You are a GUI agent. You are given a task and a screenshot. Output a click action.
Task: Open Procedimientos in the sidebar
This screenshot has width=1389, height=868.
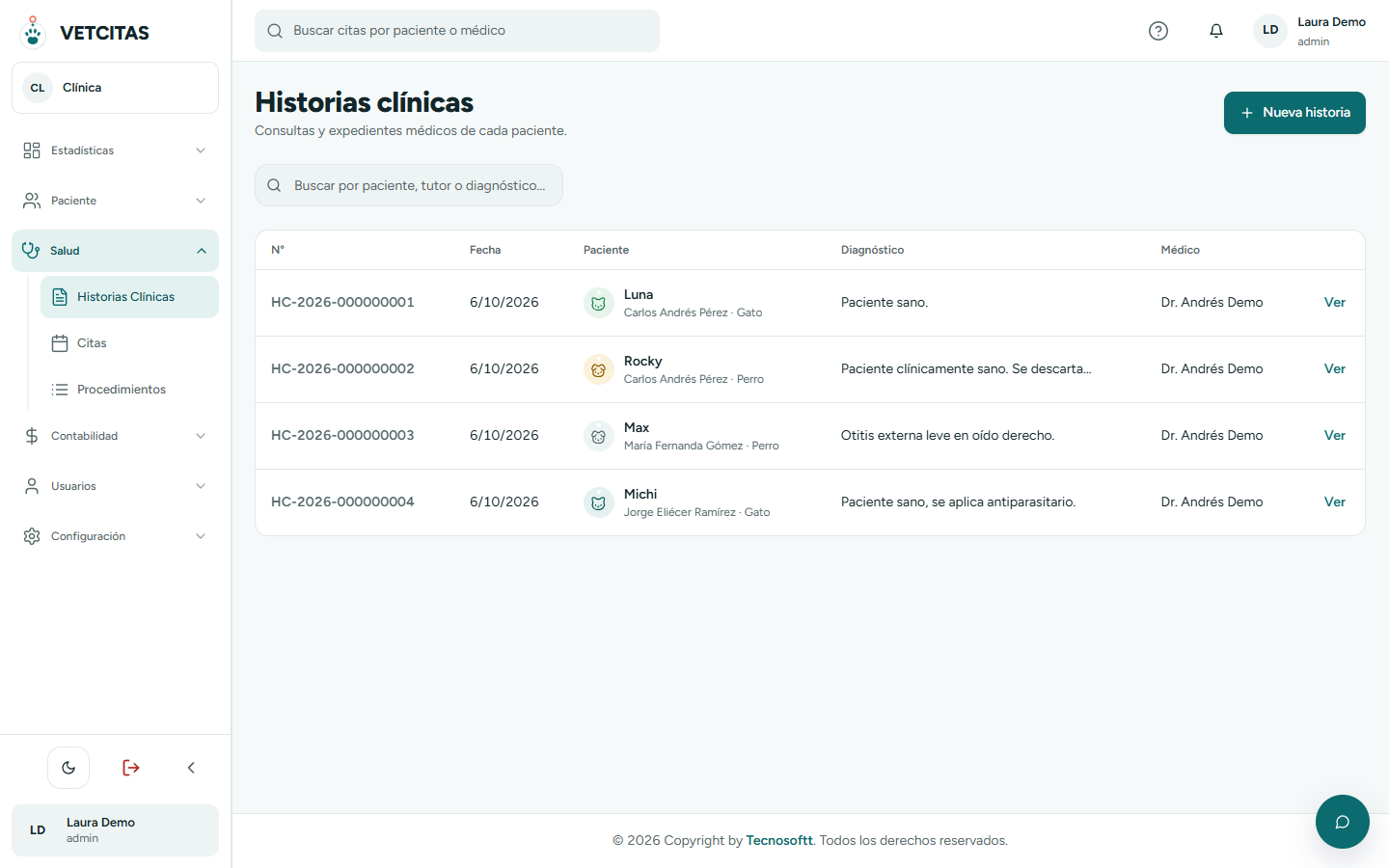[x=129, y=390]
